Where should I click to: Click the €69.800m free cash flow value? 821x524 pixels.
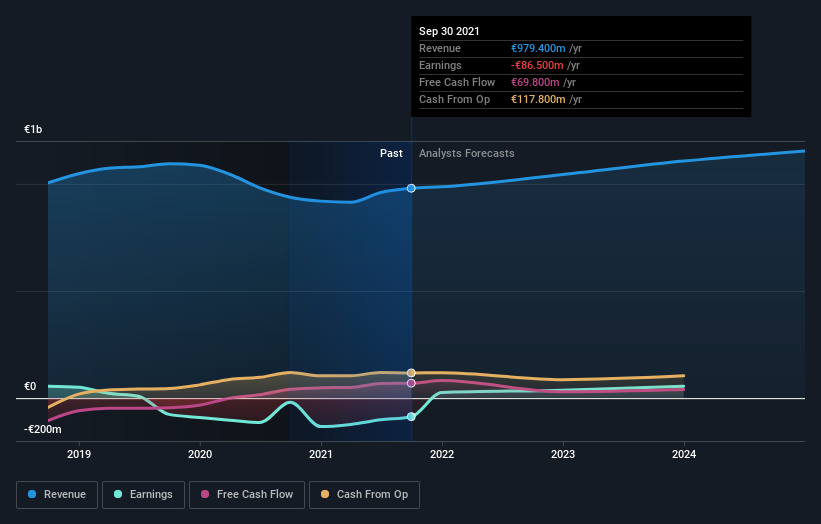535,82
